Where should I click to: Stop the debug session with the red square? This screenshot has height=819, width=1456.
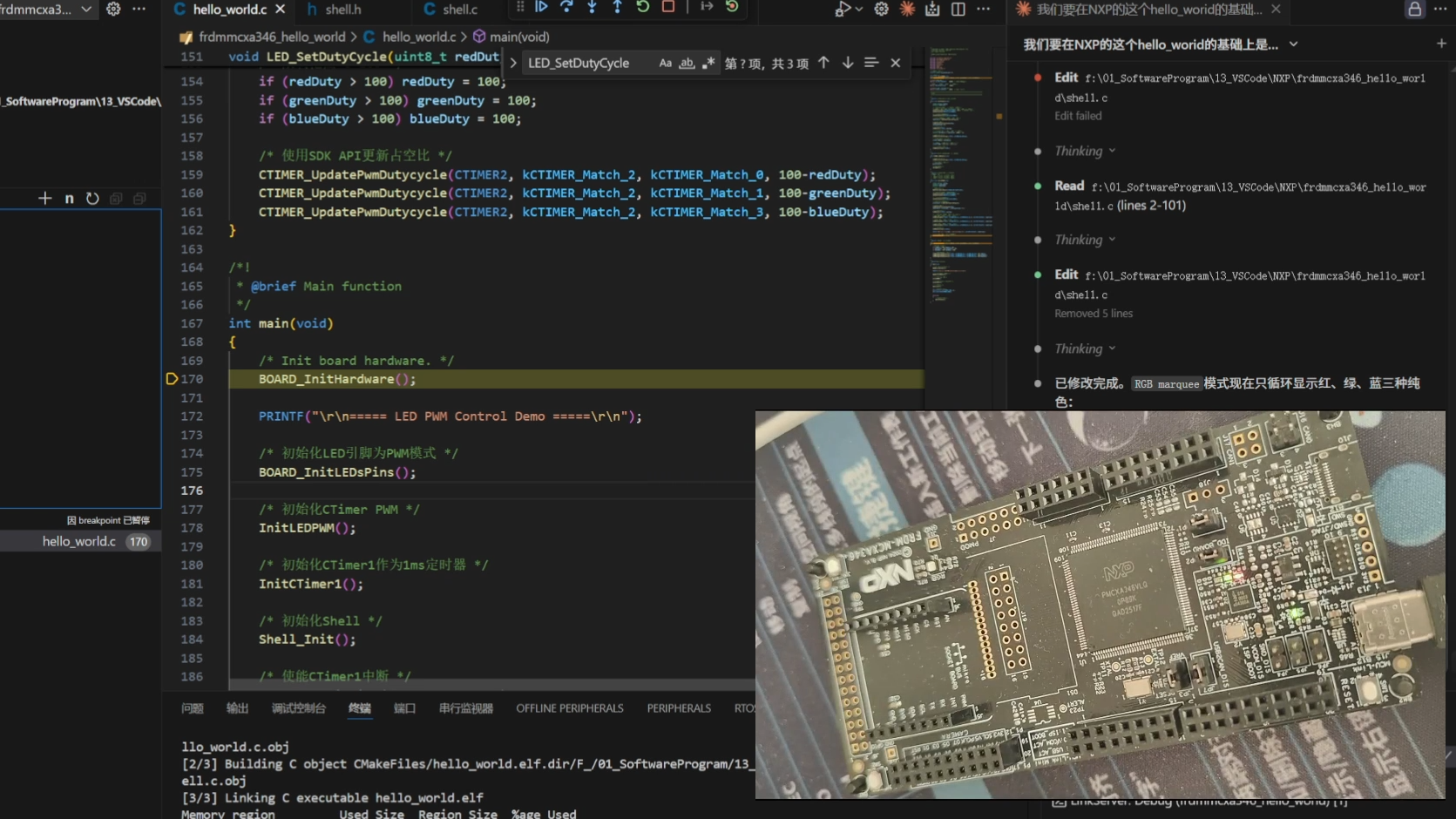pos(668,7)
